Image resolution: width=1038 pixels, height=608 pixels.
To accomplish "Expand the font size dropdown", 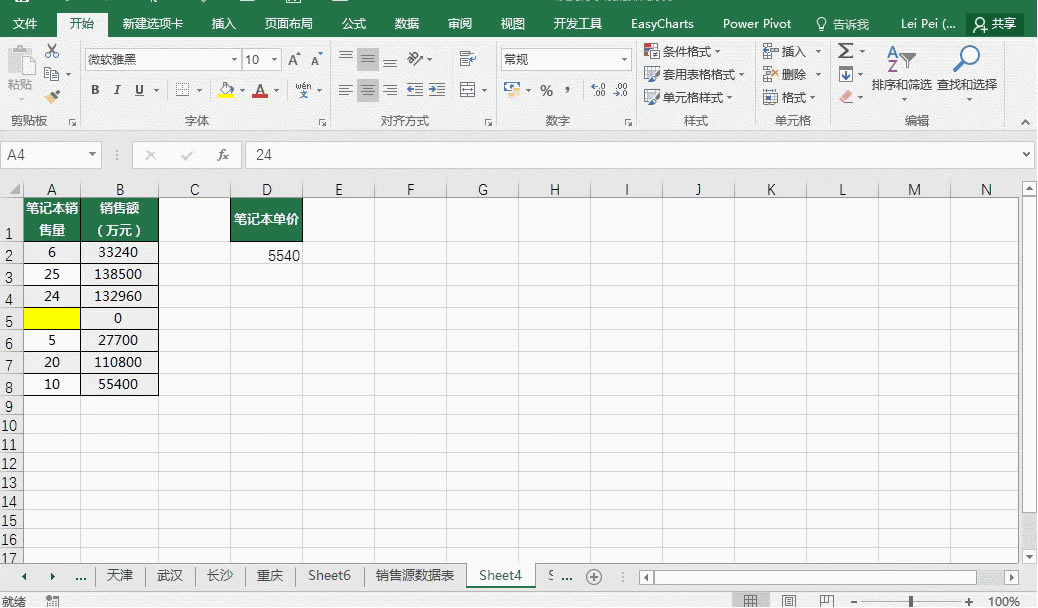I will pyautogui.click(x=275, y=60).
